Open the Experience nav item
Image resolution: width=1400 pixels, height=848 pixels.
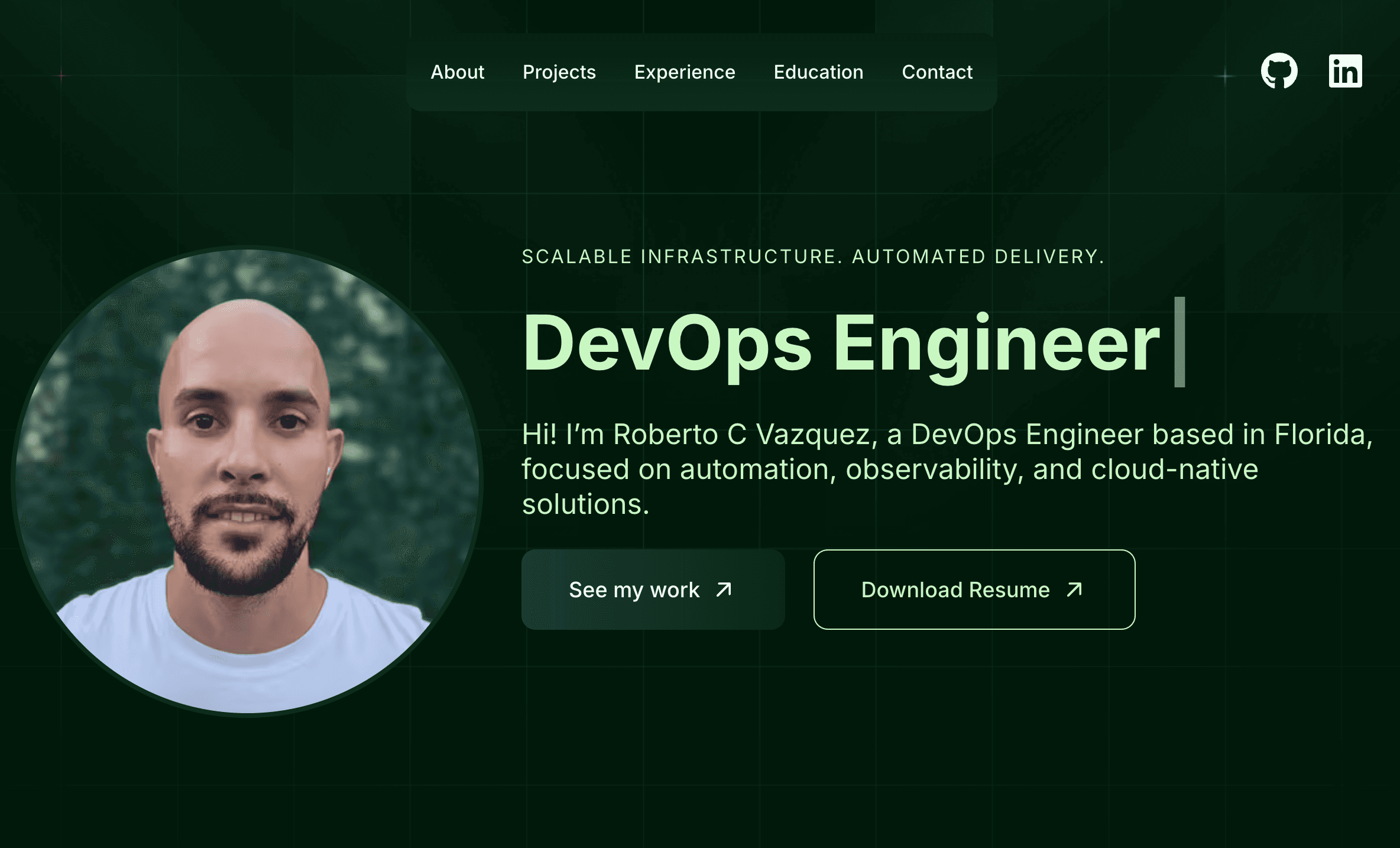point(684,72)
